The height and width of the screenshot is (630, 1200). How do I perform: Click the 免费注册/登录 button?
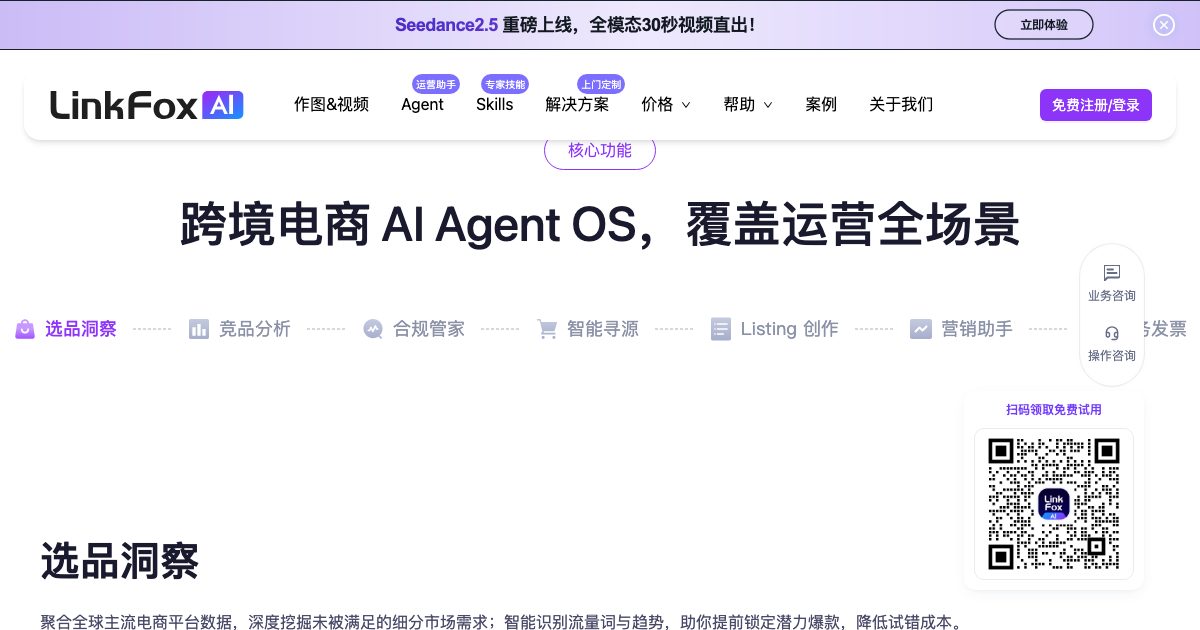(1096, 105)
